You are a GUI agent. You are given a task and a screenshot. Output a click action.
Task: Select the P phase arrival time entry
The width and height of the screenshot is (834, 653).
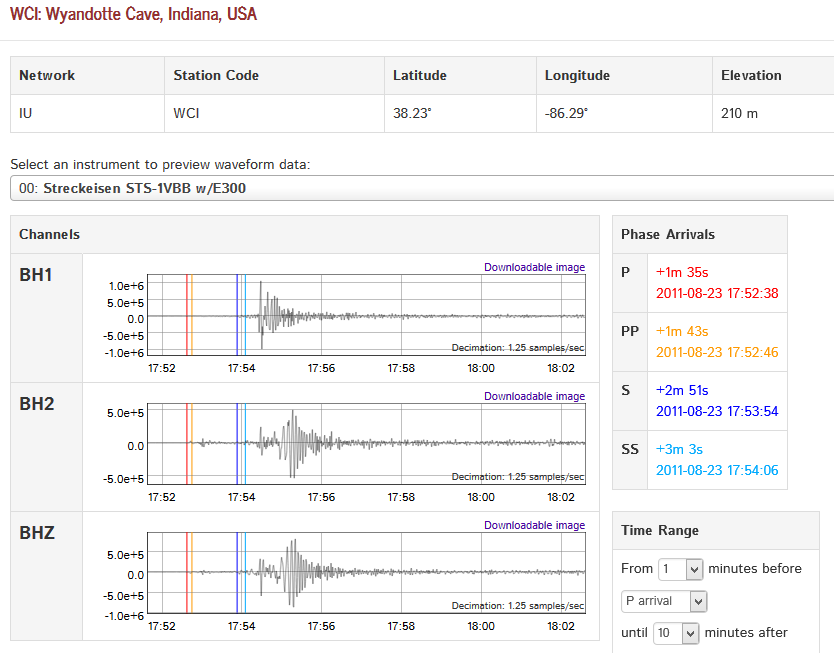point(716,282)
